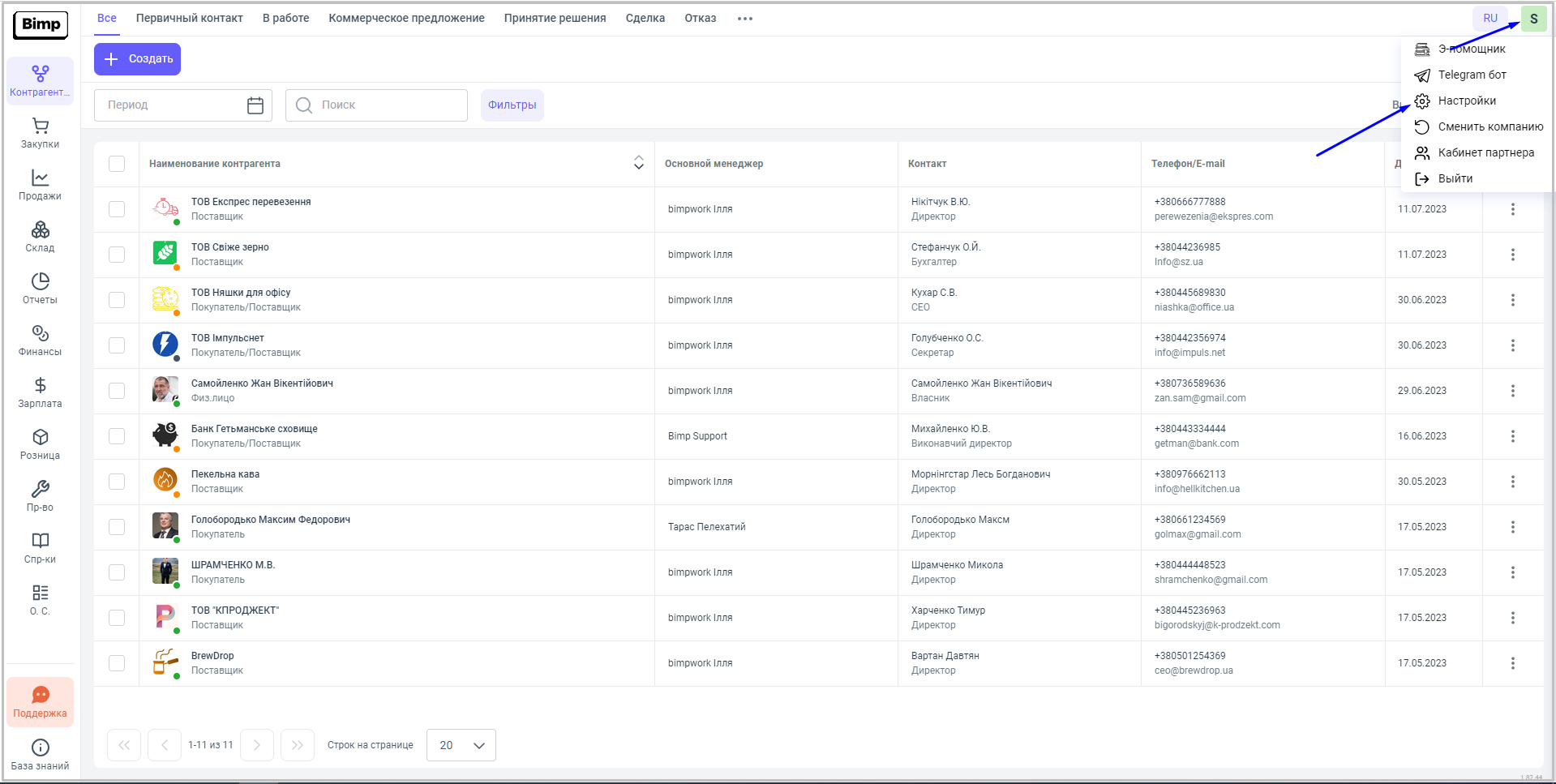Open the Фильтры filters button
This screenshot has height=784, width=1556.
512,105
